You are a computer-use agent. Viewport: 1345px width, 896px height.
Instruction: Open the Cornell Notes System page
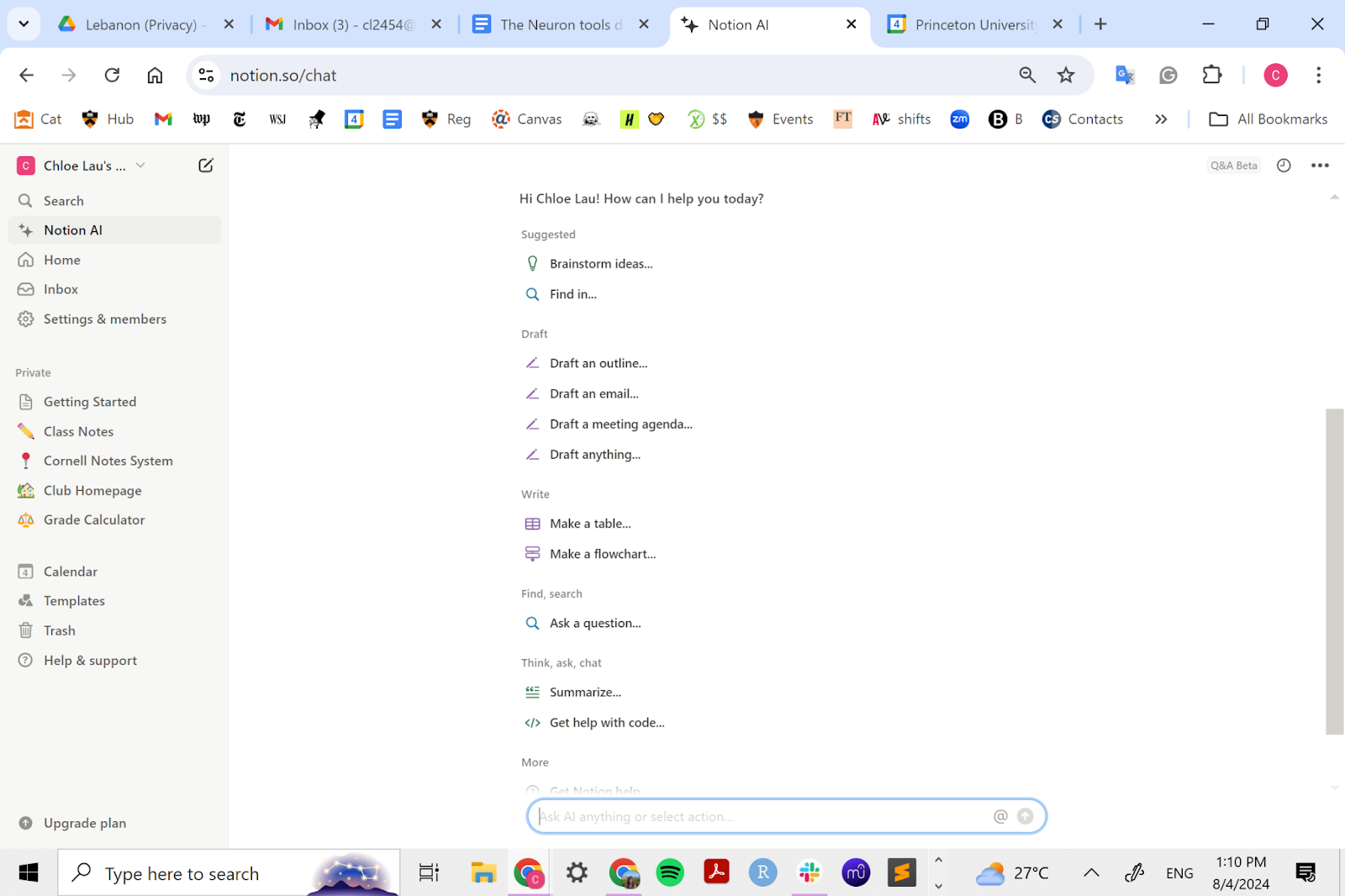tap(114, 461)
